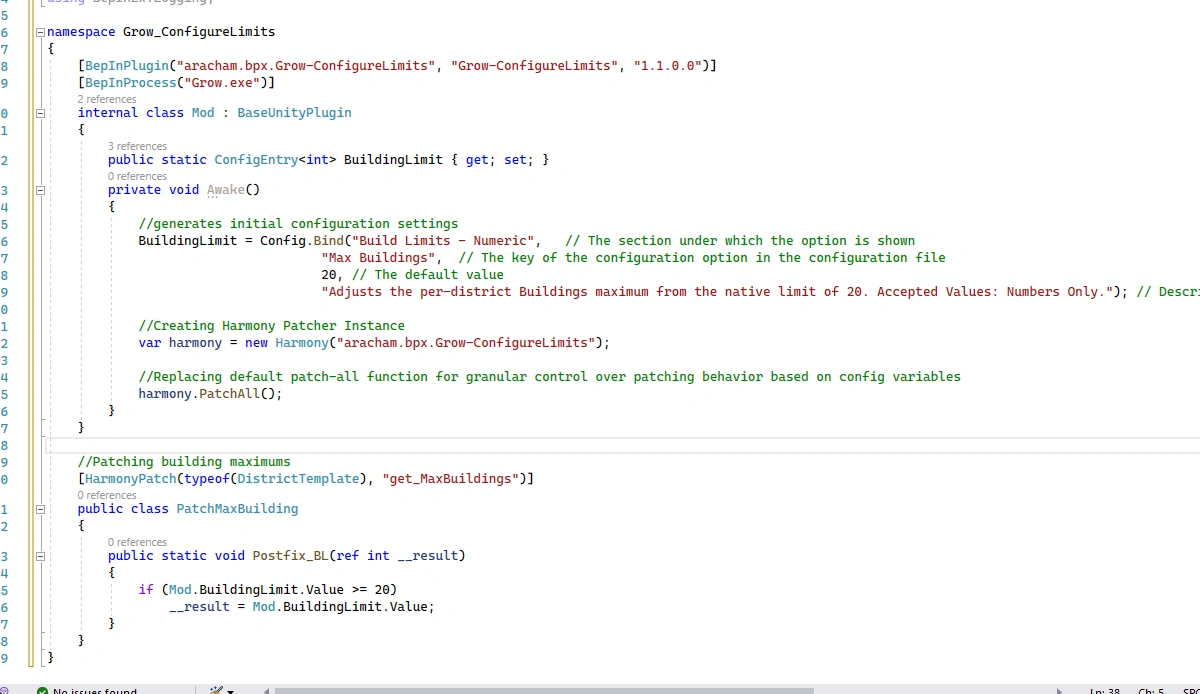Click the 'BepInPlugin' attribute name
This screenshot has width=1200, height=694.
click(127, 66)
